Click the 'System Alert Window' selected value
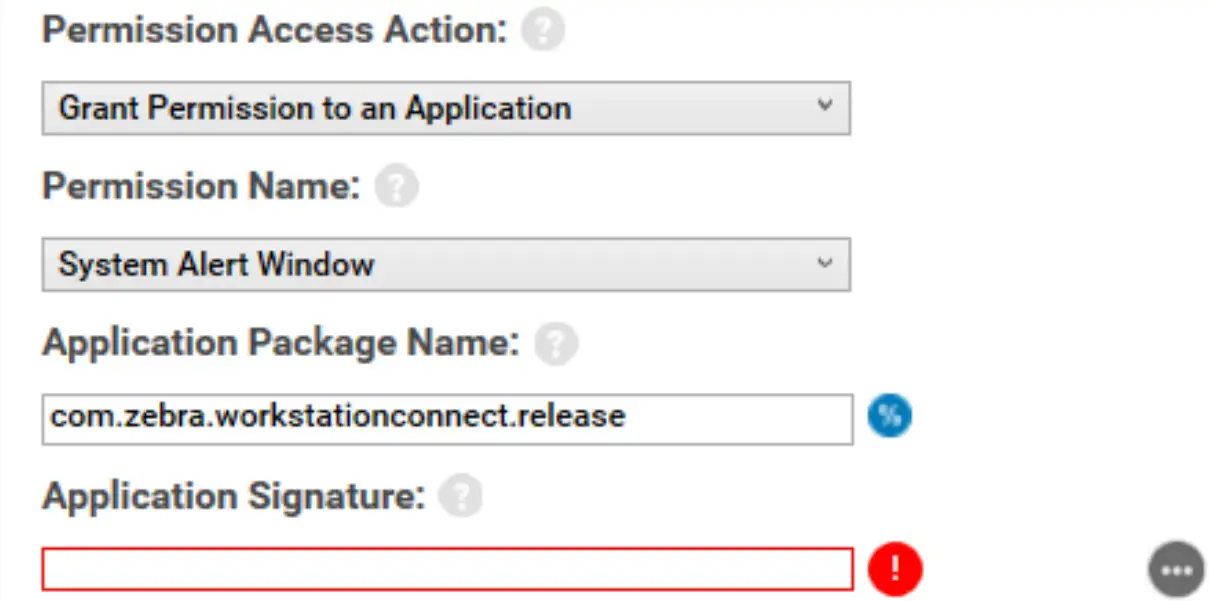Image resolution: width=1209 pixels, height=601 pixels. point(216,264)
